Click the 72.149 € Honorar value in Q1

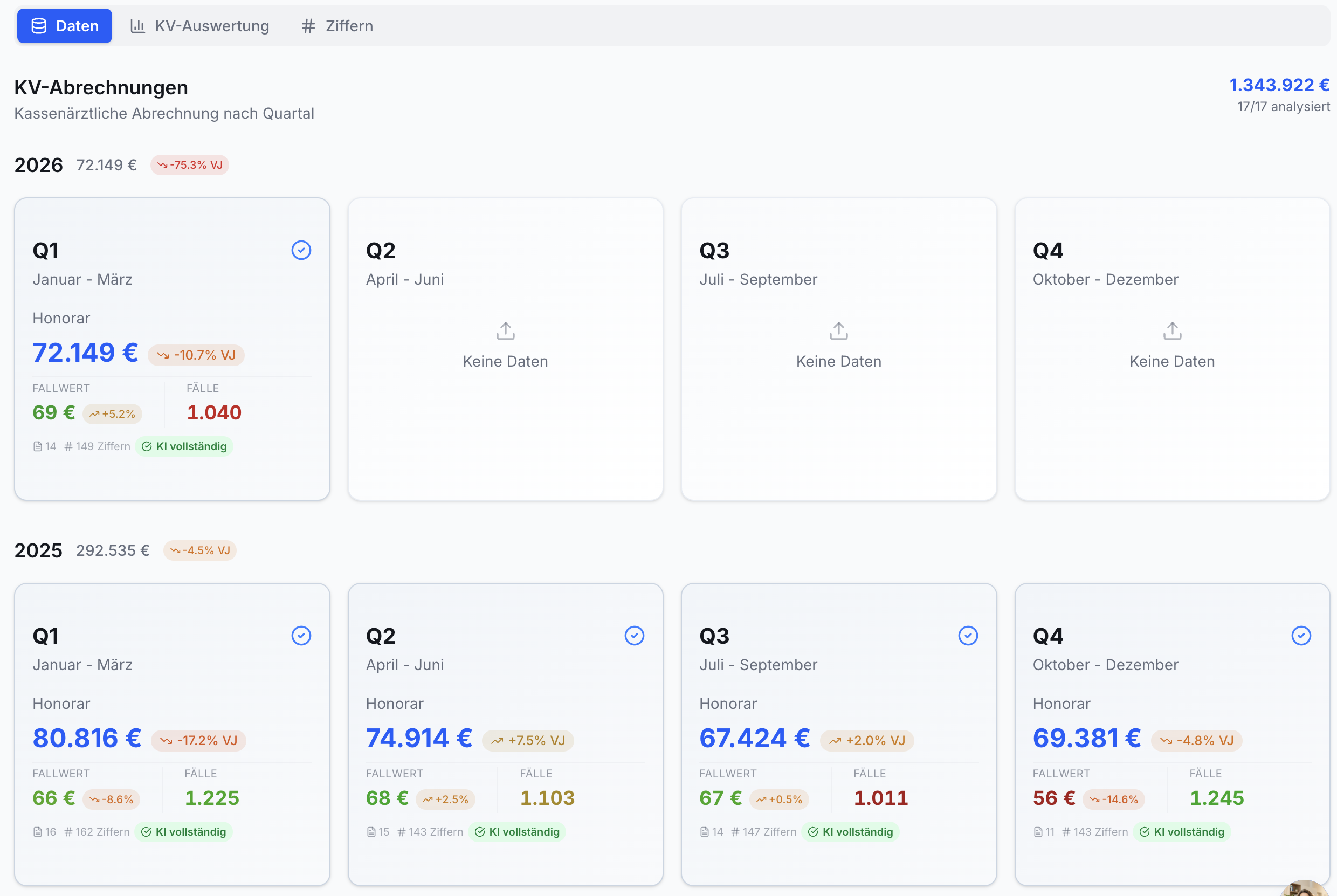pyautogui.click(x=86, y=353)
